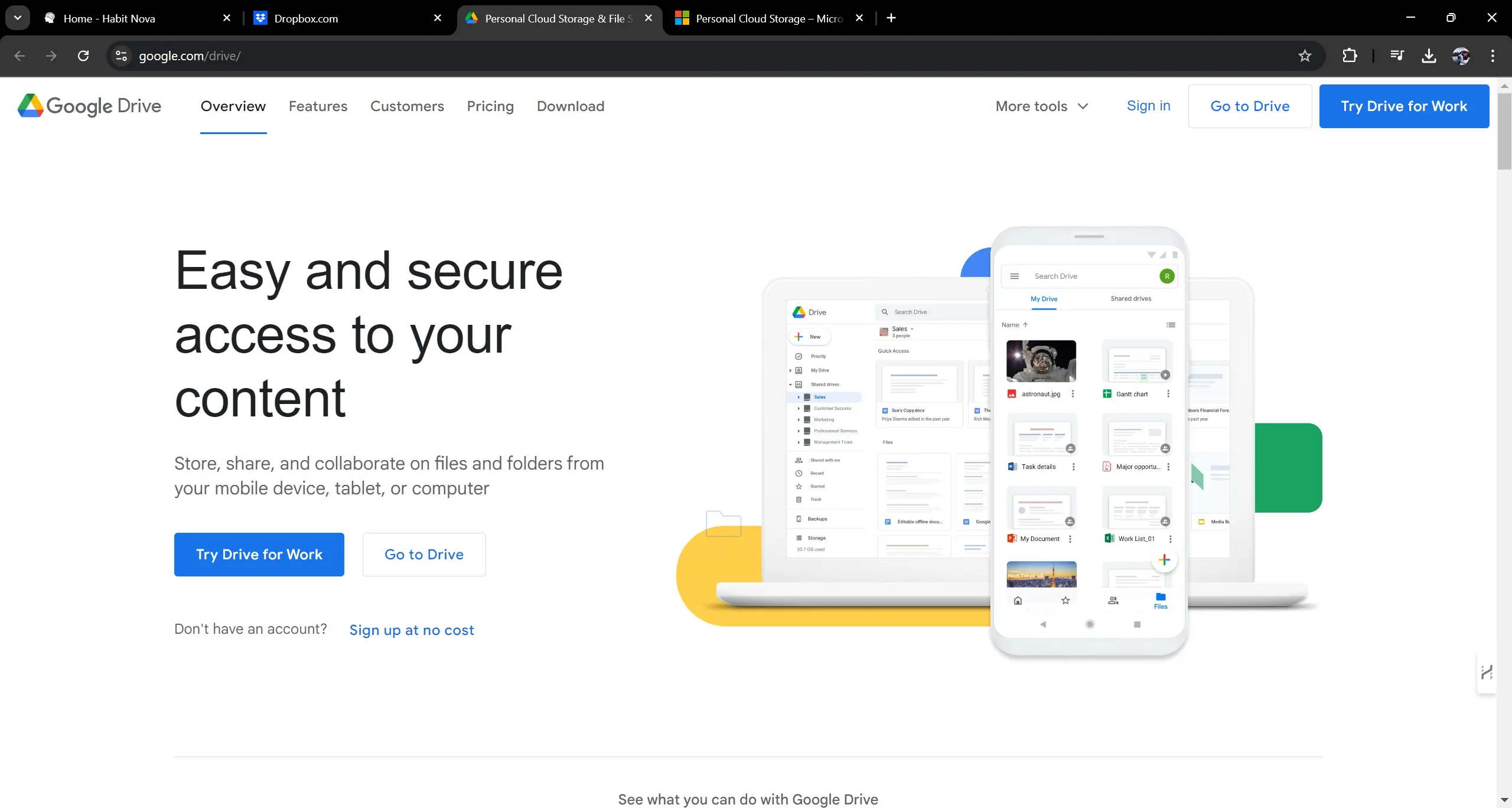Click the Google Drive logo

point(89,106)
